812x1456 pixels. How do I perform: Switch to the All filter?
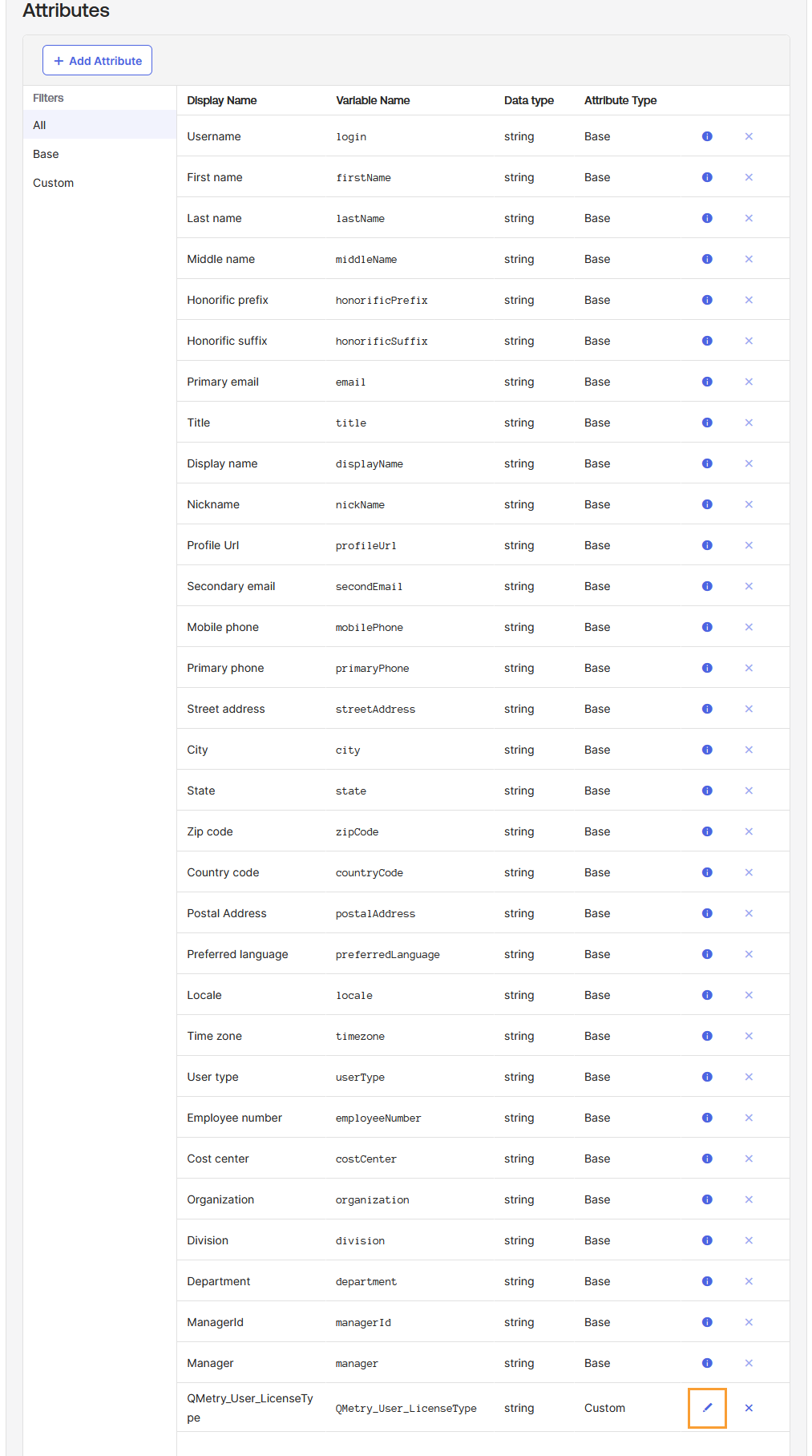39,125
